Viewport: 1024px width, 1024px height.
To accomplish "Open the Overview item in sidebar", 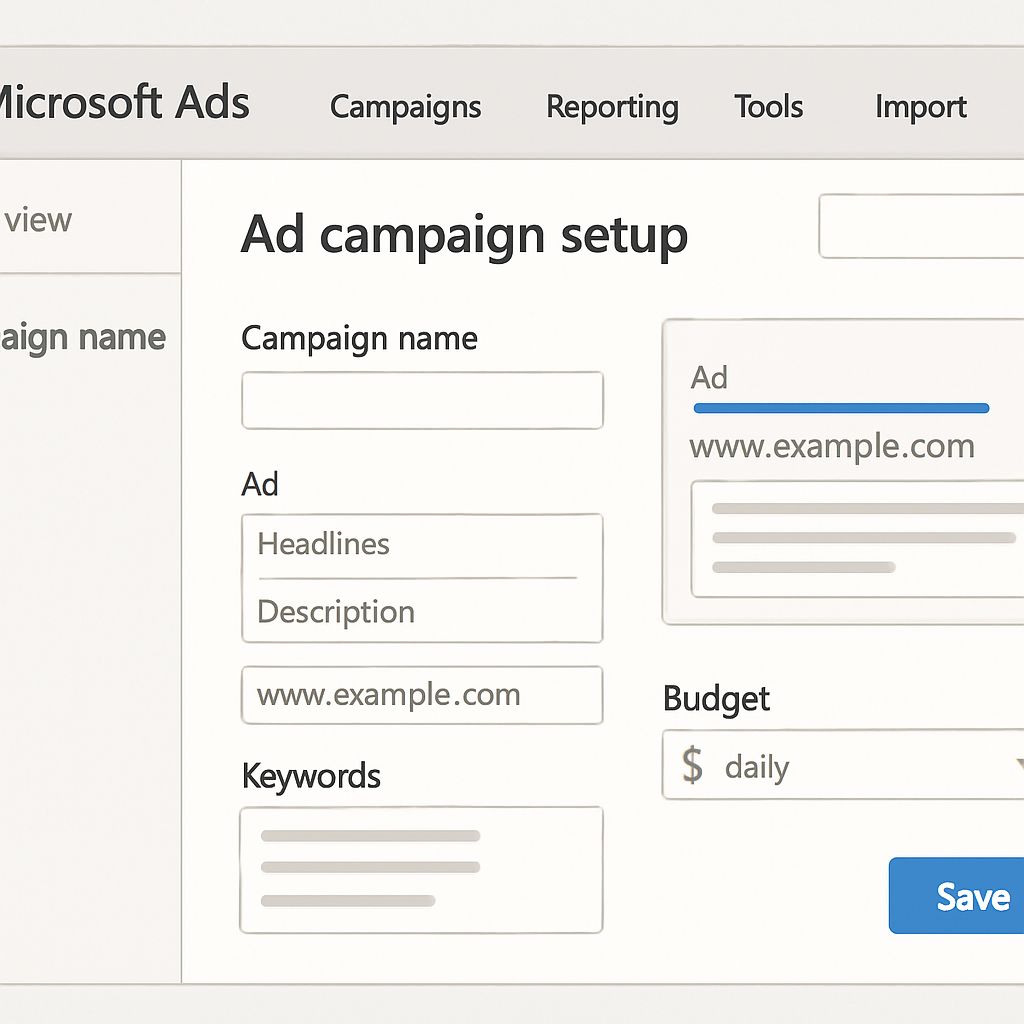I will point(38,220).
